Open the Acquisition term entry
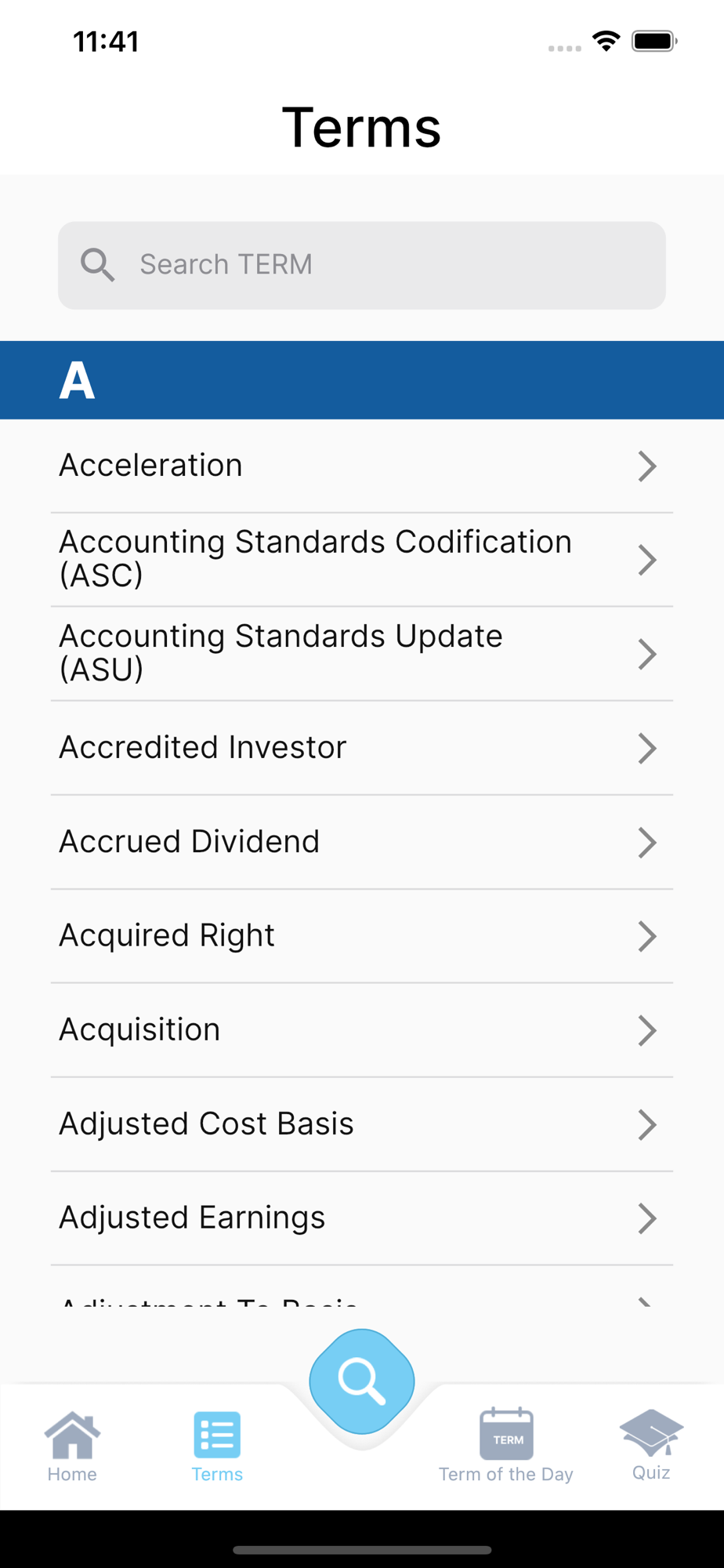The height and width of the screenshot is (1568, 724). [x=139, y=1030]
